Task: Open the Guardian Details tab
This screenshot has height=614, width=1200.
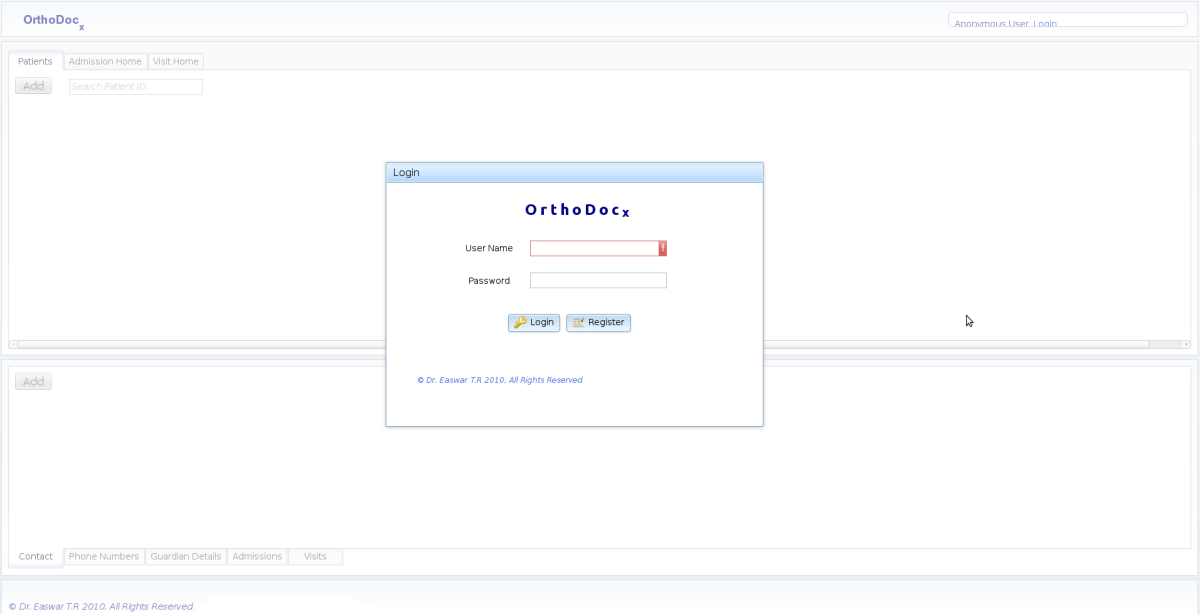Action: point(186,557)
